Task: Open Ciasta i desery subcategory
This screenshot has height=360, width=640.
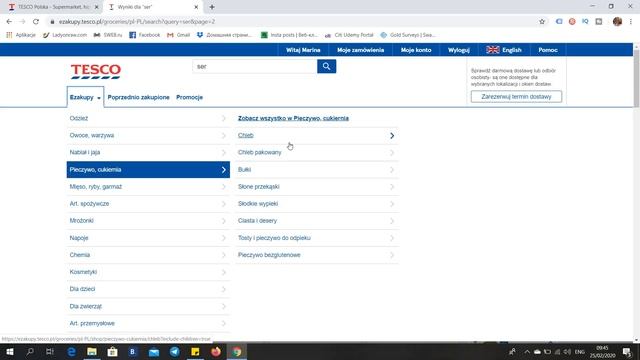Action: coord(317,221)
